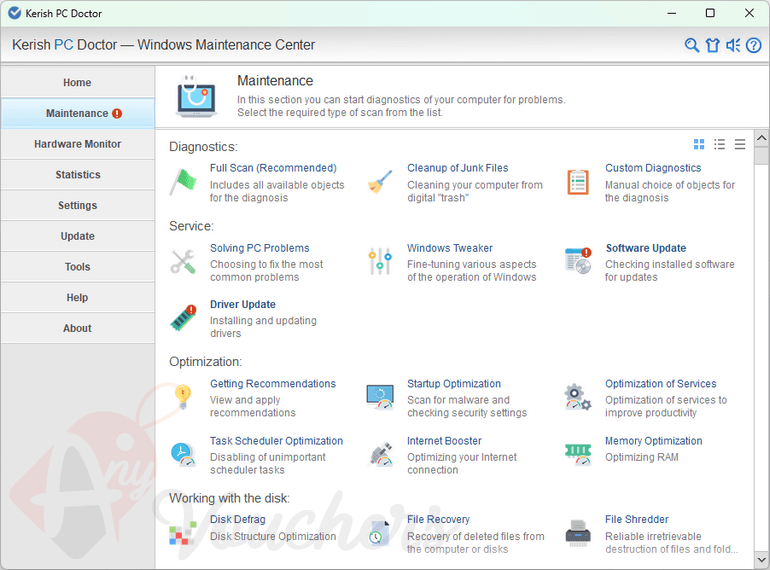The width and height of the screenshot is (770, 570).
Task: Switch to bulleted list view
Action: tap(719, 144)
